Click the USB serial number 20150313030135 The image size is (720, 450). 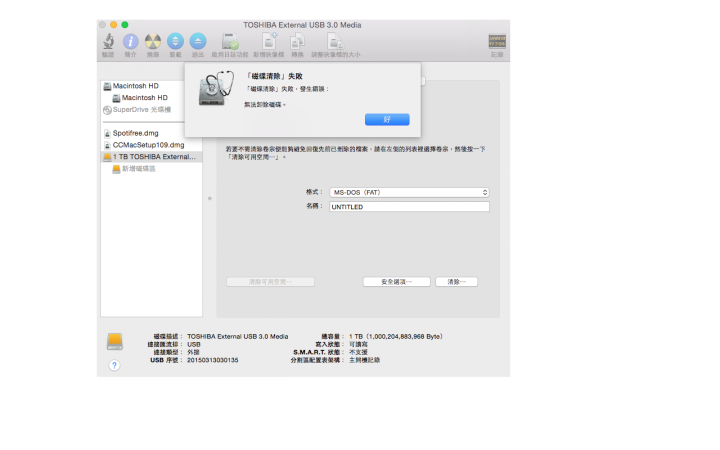213,360
